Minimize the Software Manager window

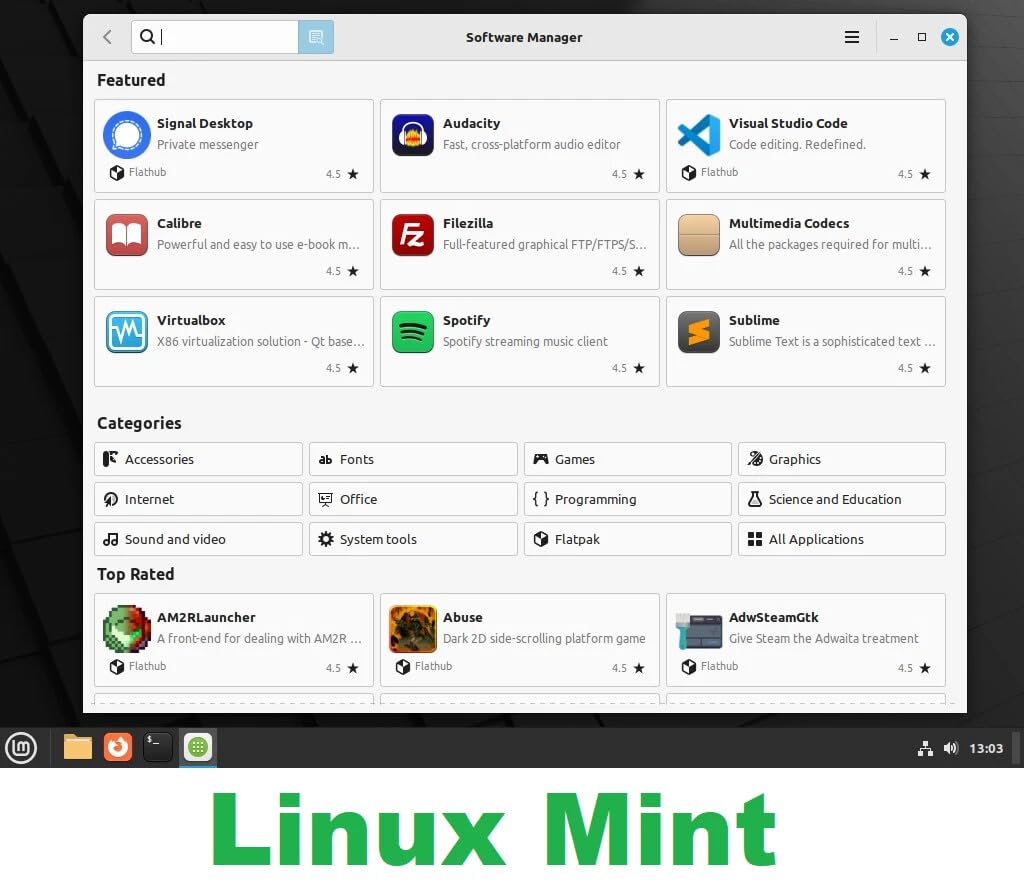click(x=894, y=37)
